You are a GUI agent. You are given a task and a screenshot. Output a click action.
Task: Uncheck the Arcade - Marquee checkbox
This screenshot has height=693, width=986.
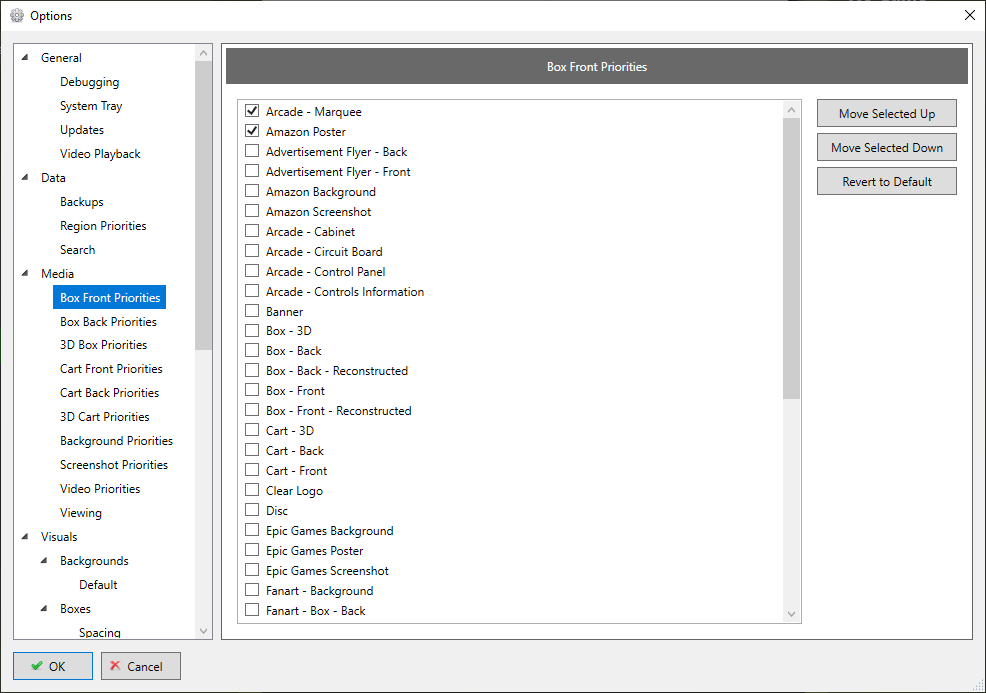[x=252, y=112]
